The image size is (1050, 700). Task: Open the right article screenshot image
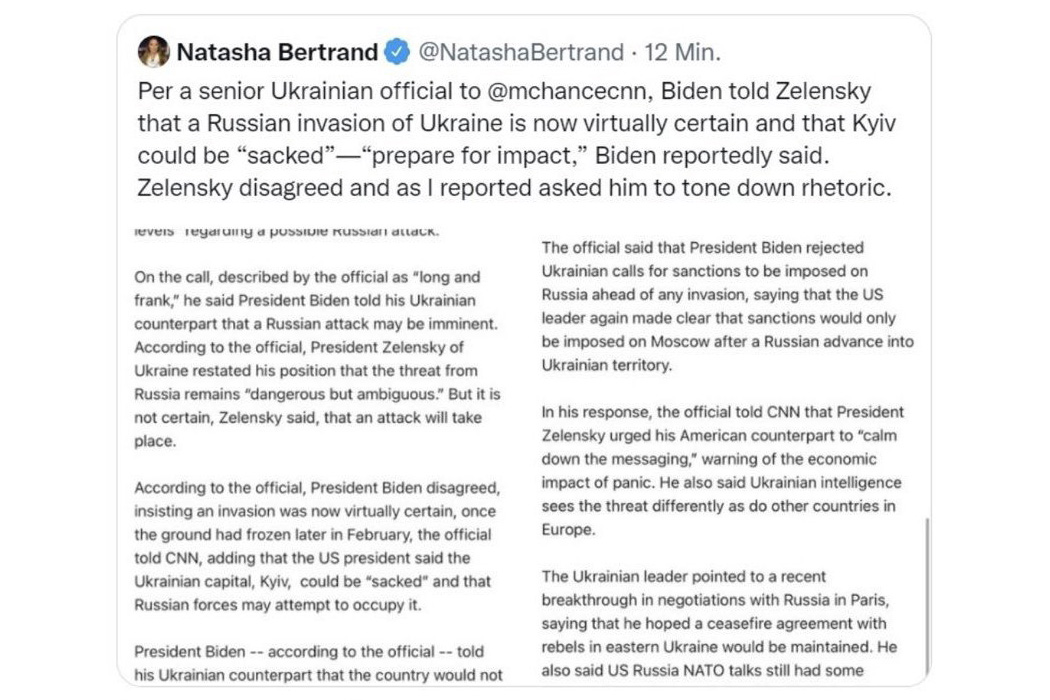coord(728,453)
